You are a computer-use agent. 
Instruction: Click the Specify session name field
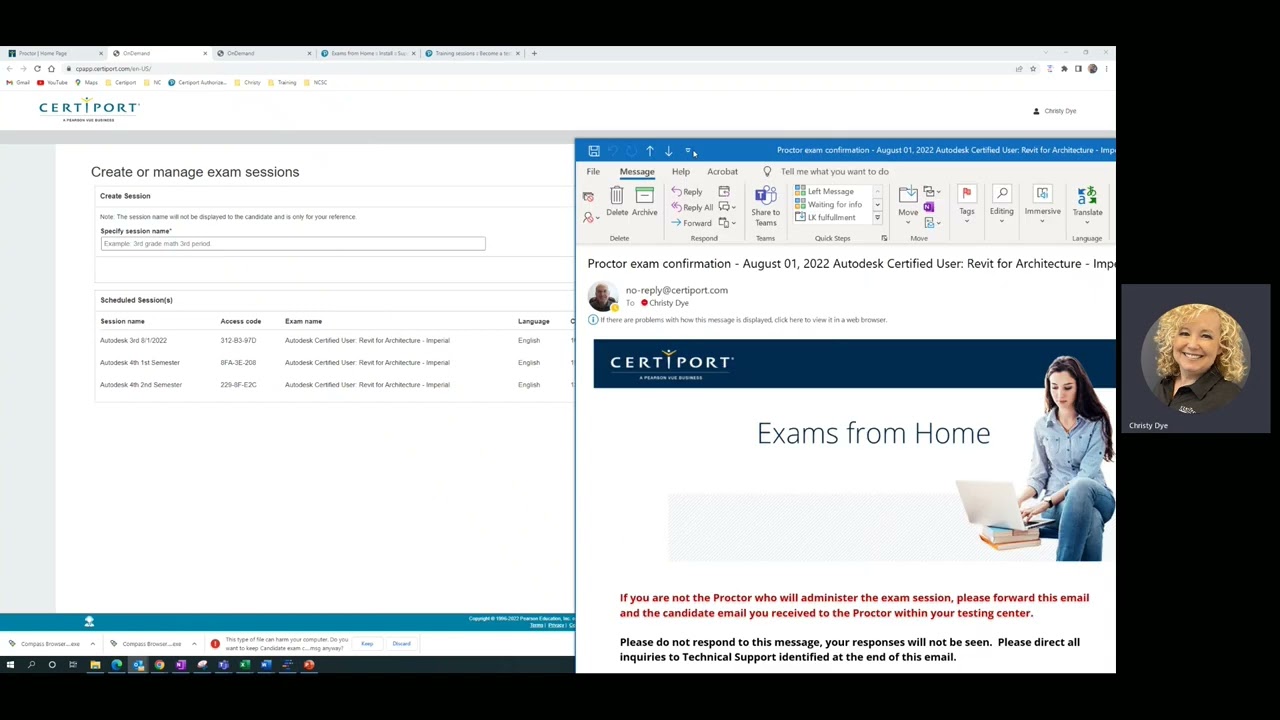[x=293, y=244]
